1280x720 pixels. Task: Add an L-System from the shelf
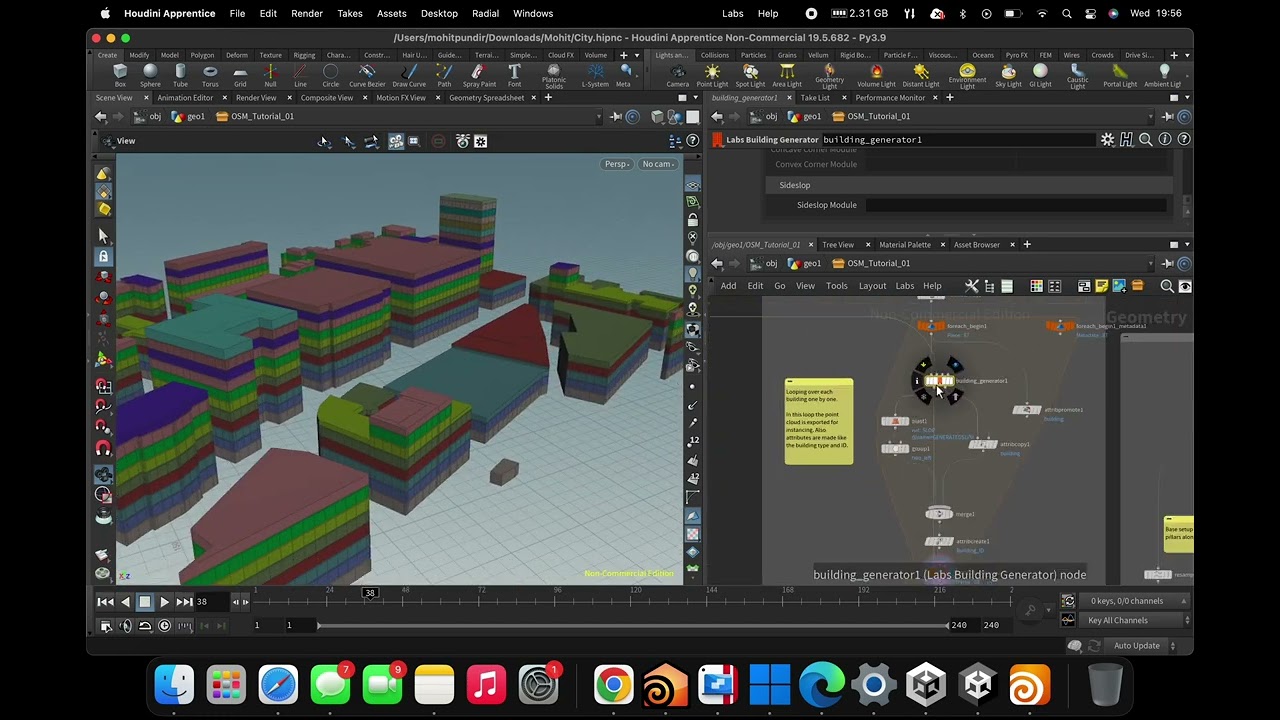[x=595, y=75]
